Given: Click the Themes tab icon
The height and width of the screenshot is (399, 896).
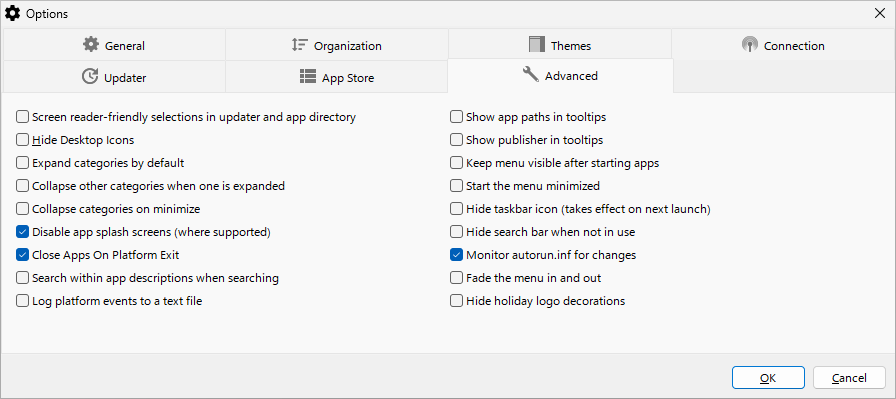Looking at the screenshot, I should tap(537, 45).
